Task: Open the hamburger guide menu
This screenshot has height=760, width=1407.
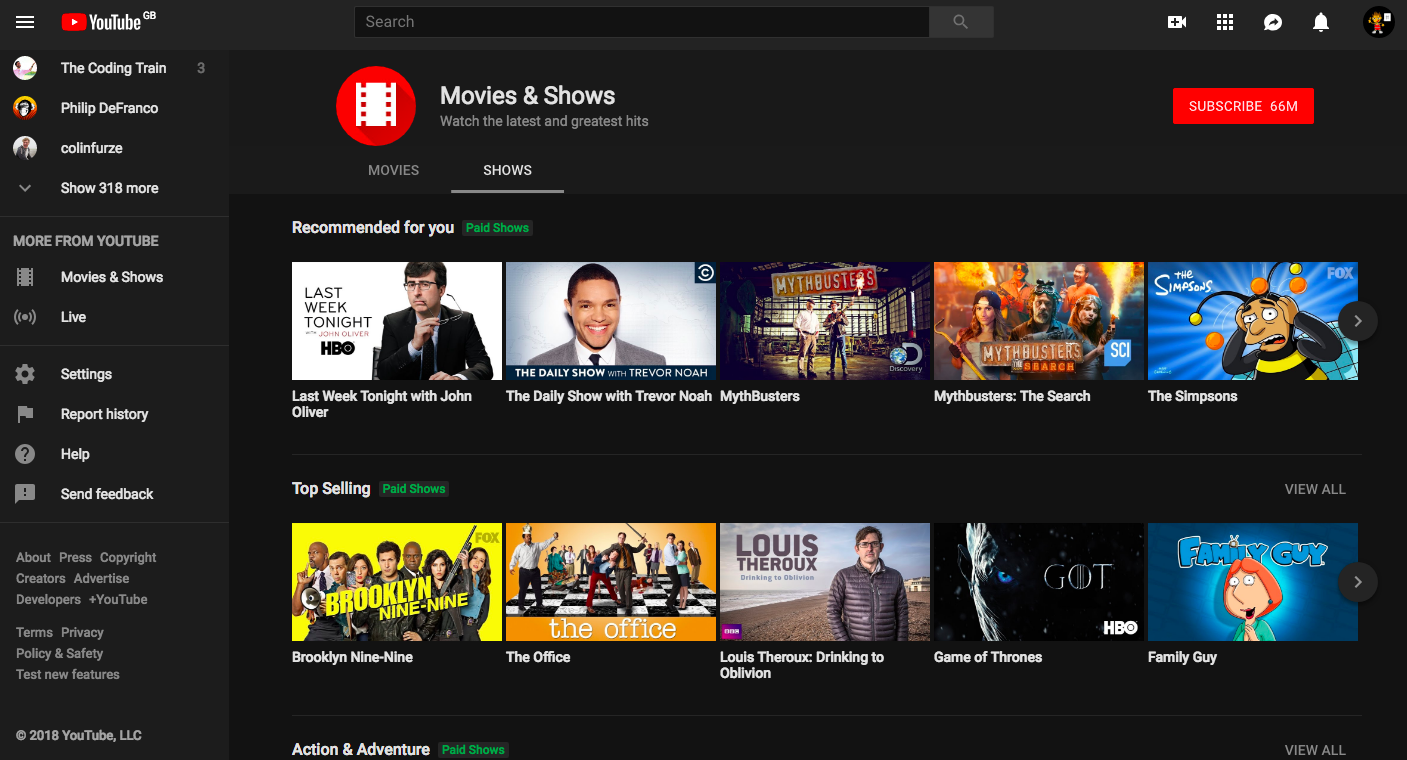Action: click(x=25, y=22)
